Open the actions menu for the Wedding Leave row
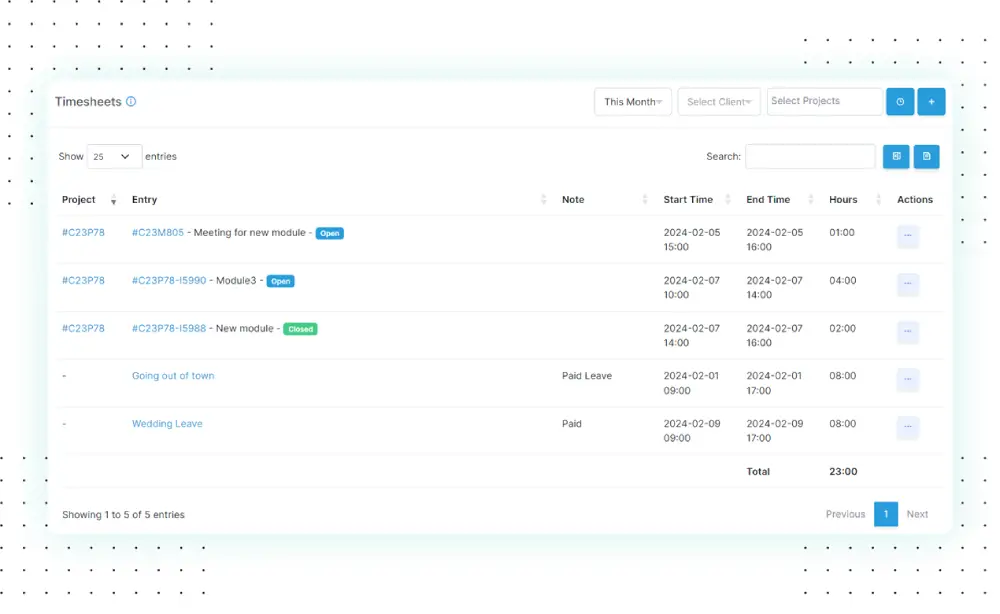 (907, 427)
